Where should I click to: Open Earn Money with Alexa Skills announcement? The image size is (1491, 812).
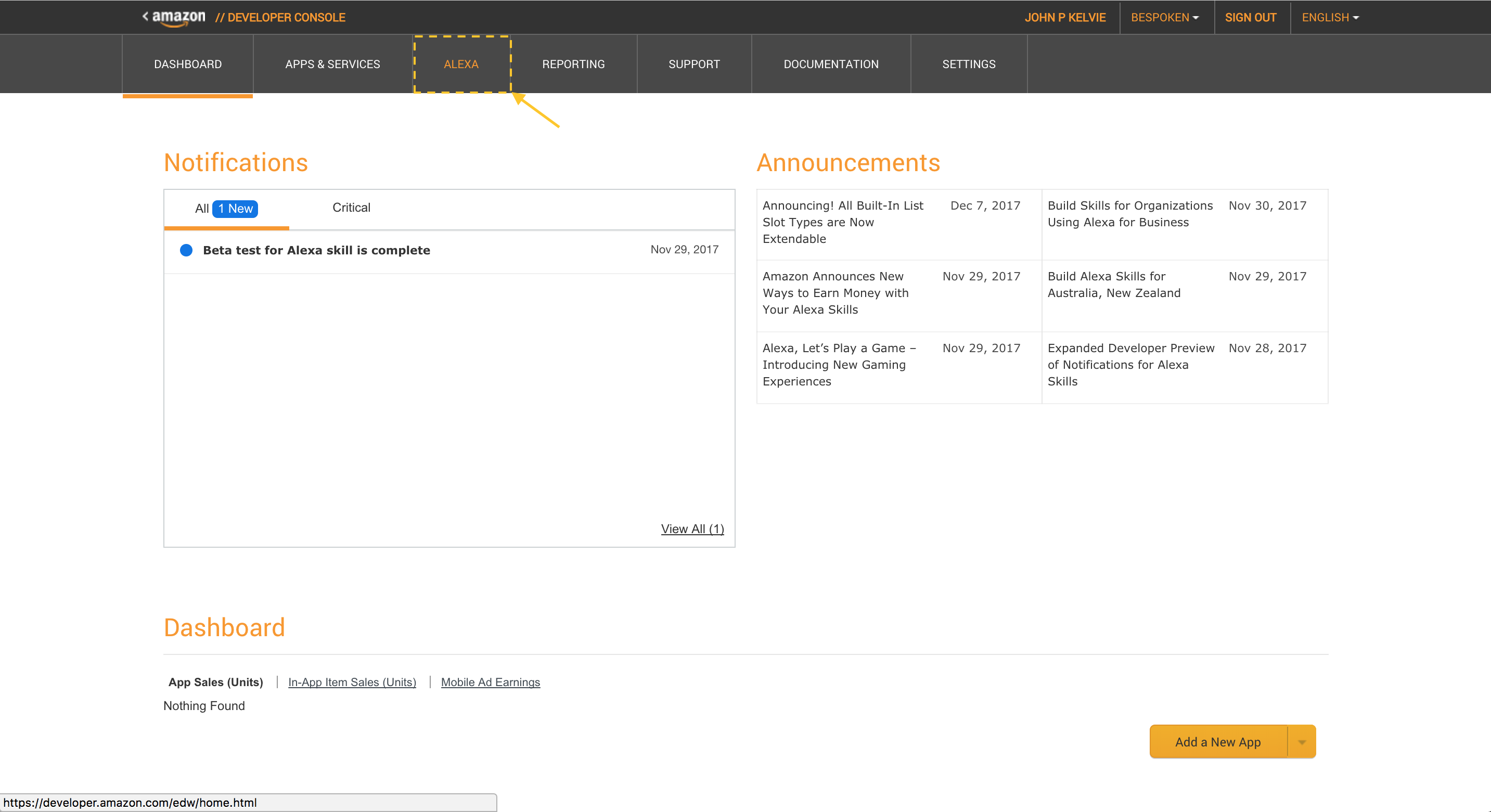[x=835, y=293]
